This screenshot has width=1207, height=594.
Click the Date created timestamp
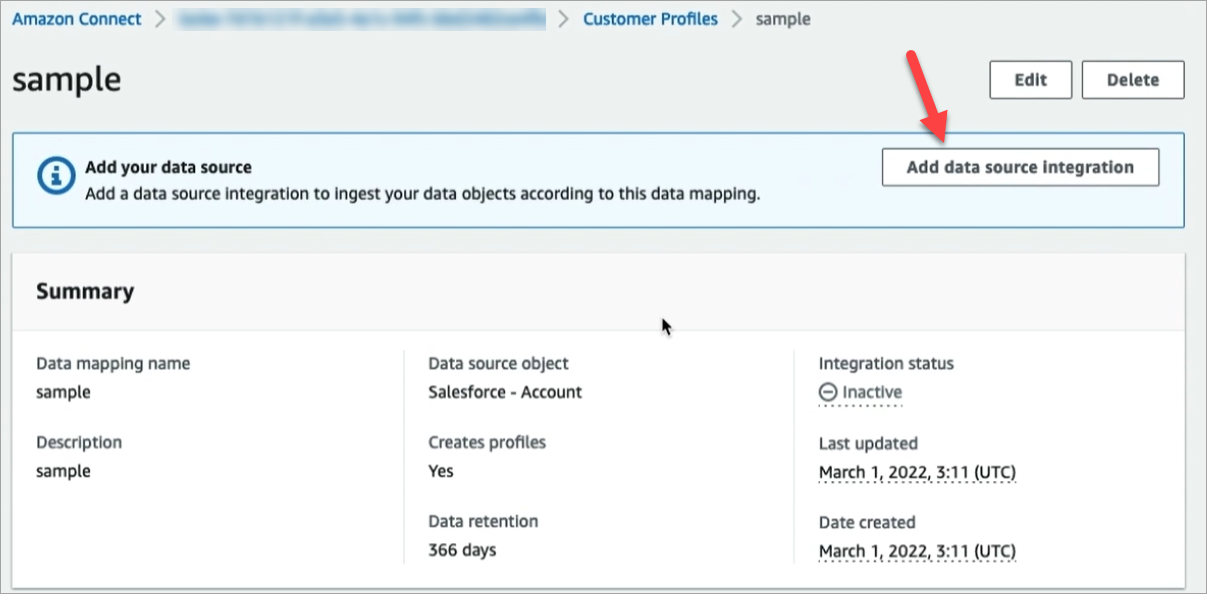(x=917, y=550)
